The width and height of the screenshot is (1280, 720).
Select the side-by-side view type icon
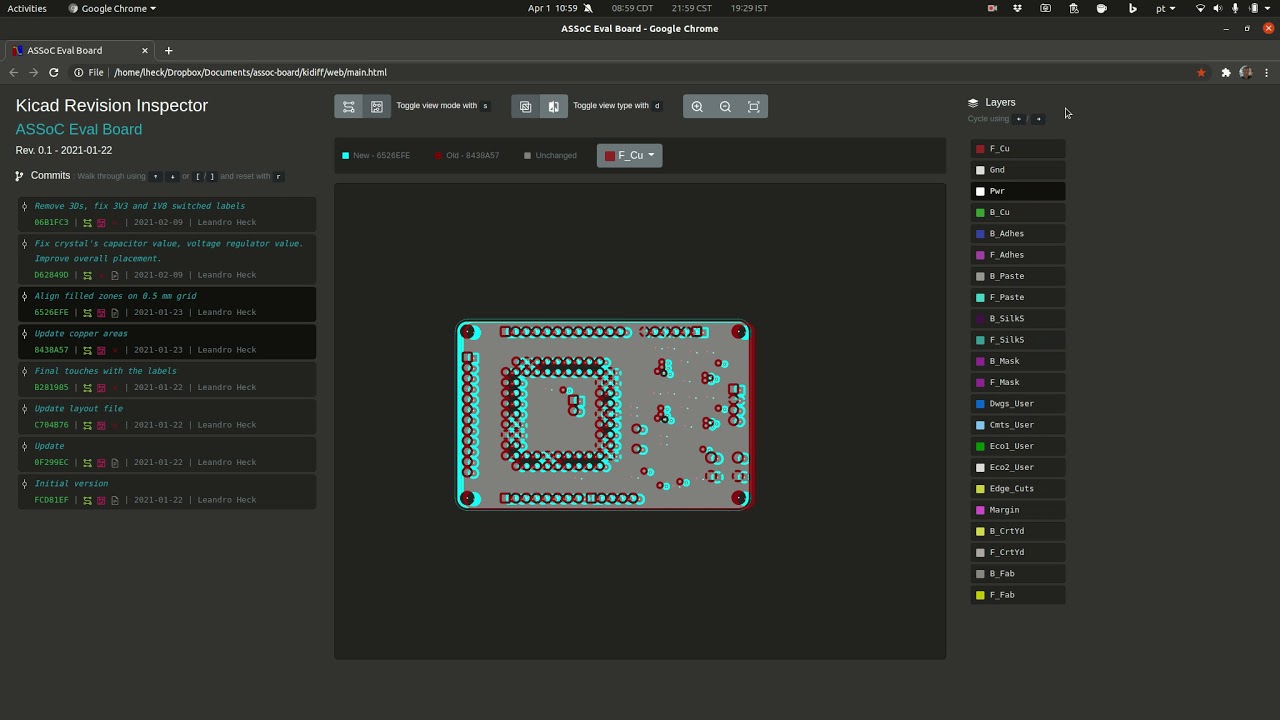click(x=553, y=106)
